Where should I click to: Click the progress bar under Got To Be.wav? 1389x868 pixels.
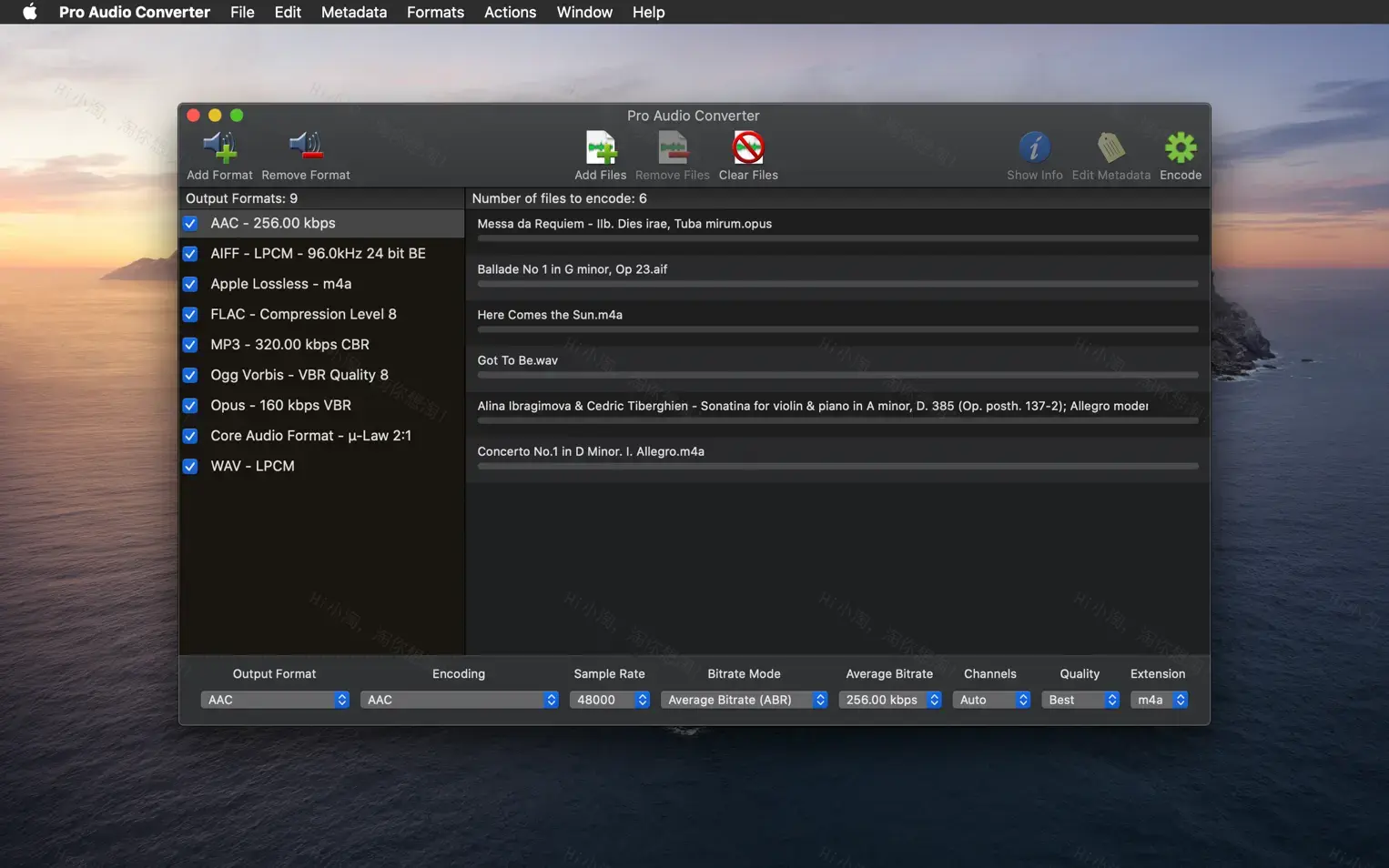[837, 375]
